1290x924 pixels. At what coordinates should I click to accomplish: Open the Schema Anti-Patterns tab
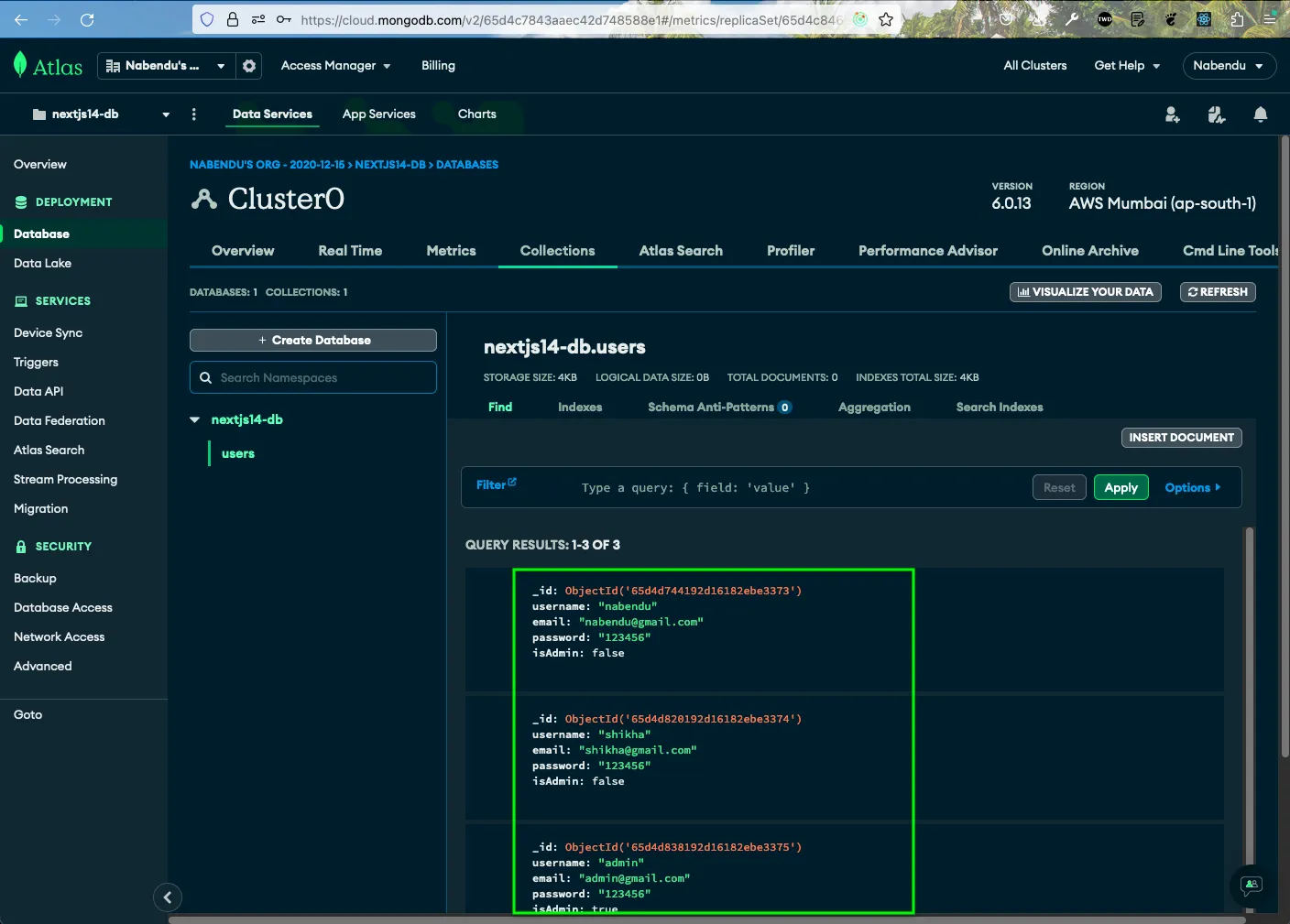point(719,408)
